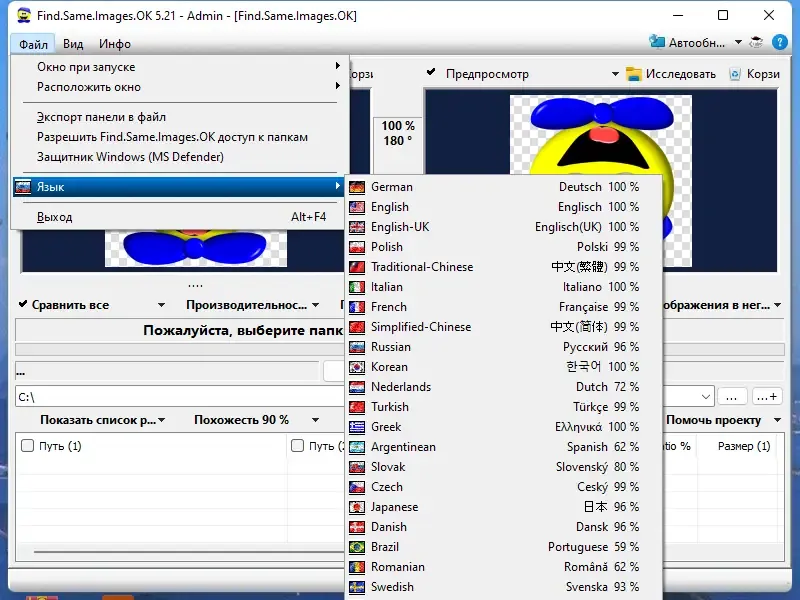Click the Italian flag icon

pyautogui.click(x=357, y=287)
